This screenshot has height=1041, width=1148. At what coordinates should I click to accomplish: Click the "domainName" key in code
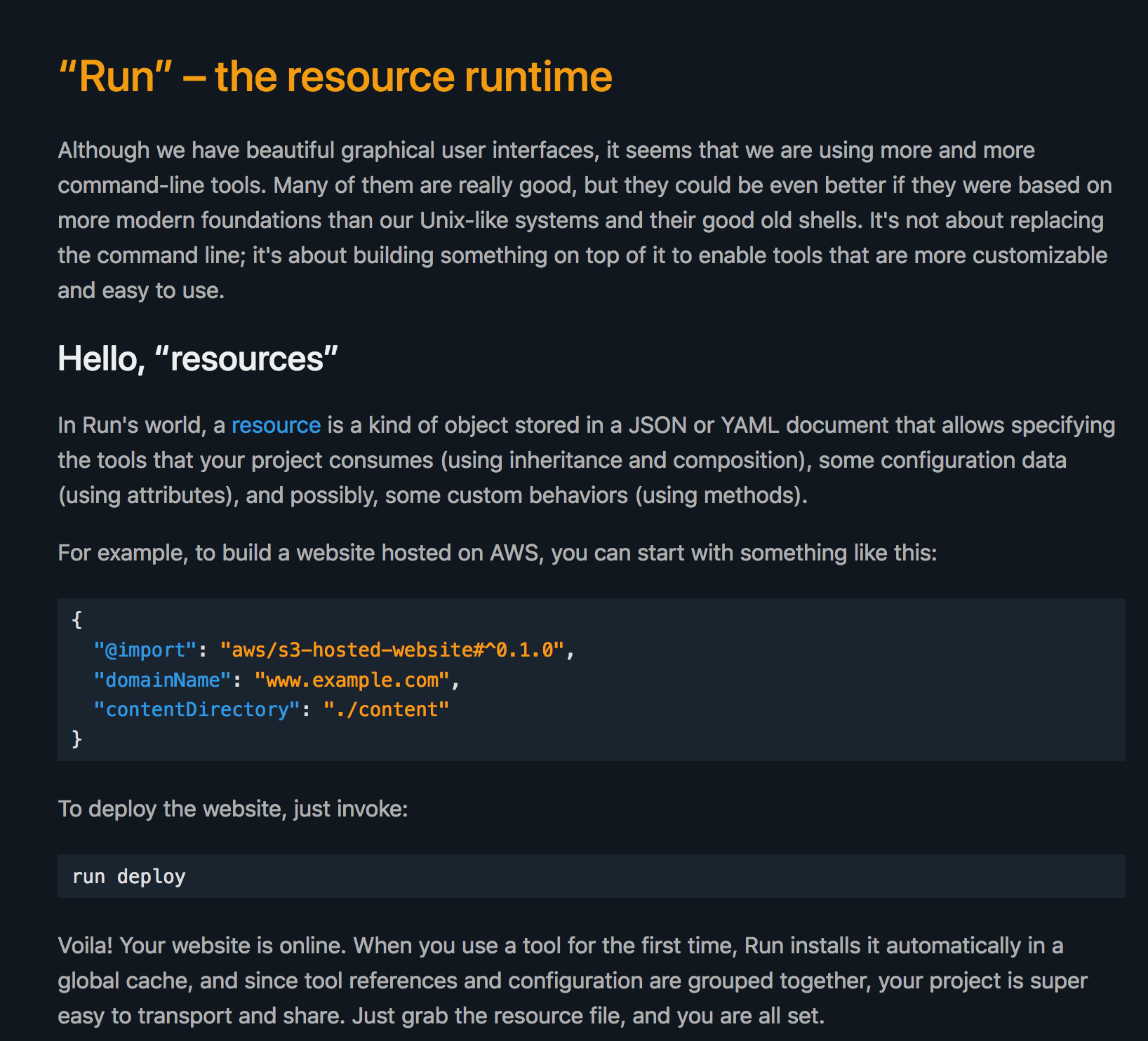coord(162,680)
